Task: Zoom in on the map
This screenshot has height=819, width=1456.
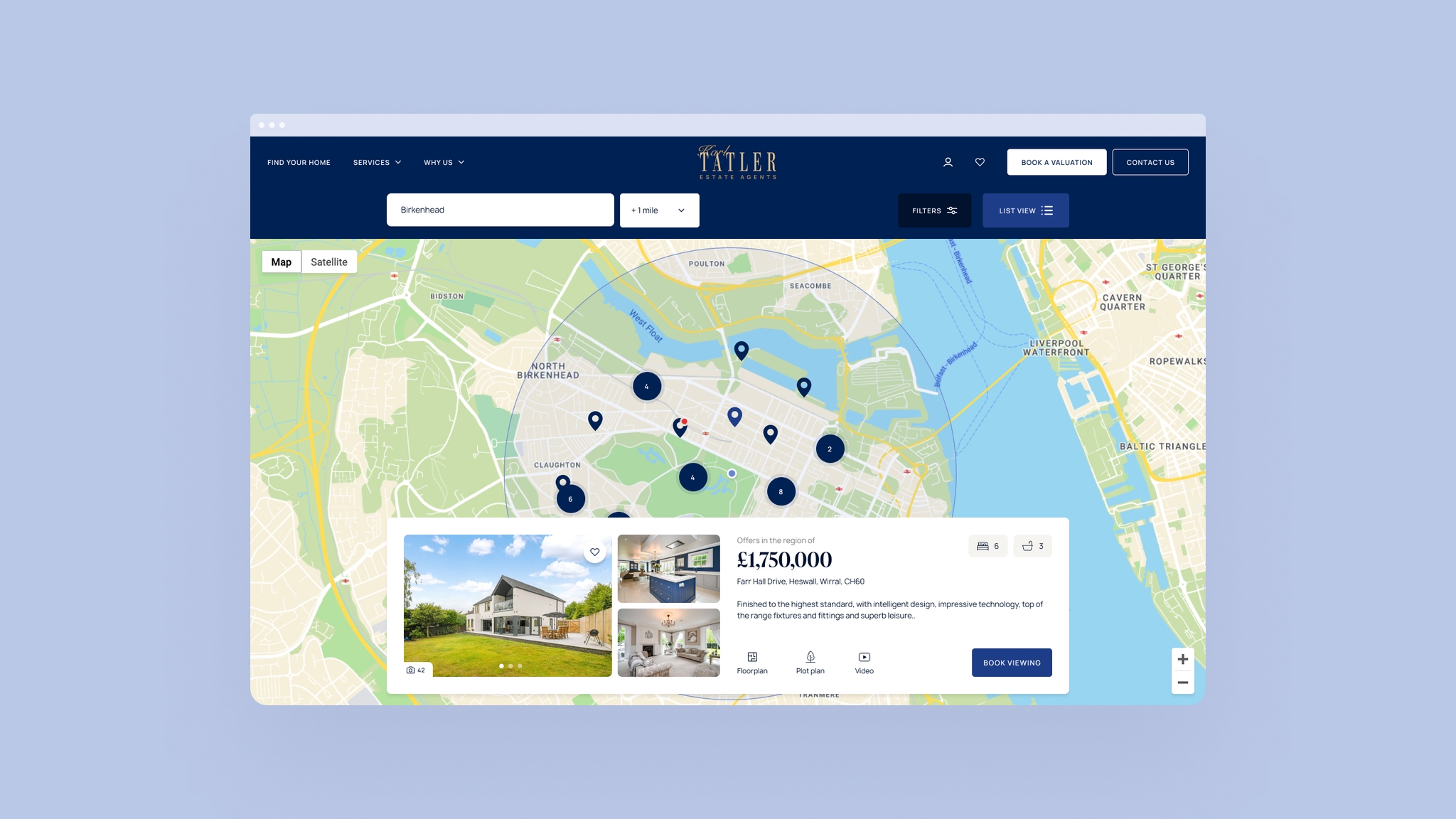Action: (x=1182, y=659)
